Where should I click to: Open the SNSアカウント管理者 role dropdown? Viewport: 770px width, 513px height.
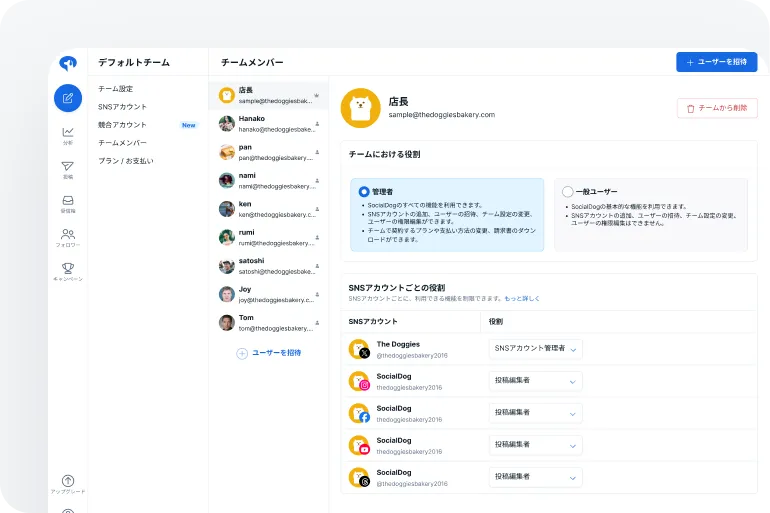(535, 349)
